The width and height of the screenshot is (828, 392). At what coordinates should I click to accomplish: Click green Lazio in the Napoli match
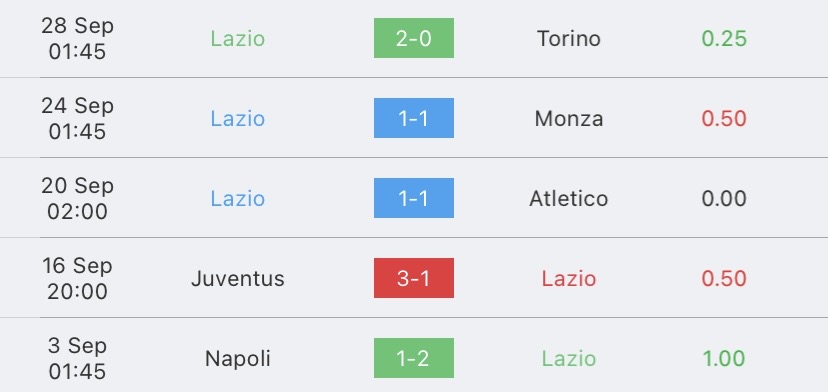click(569, 359)
